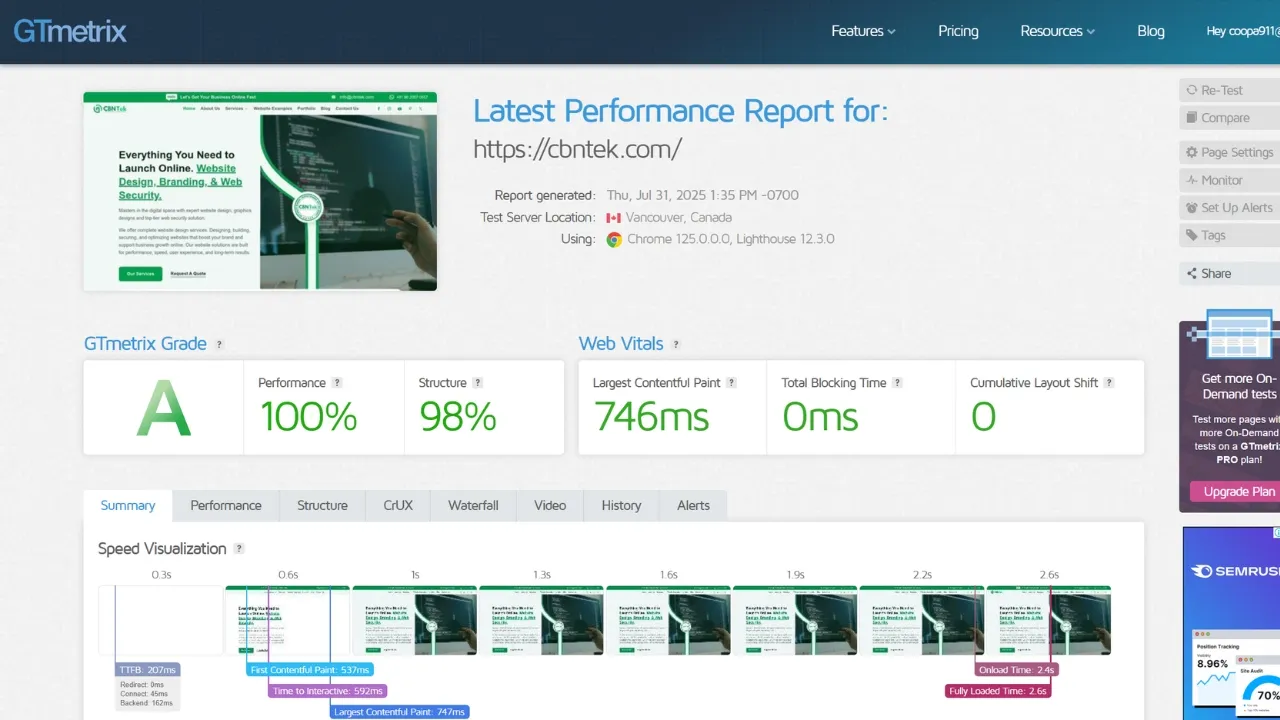Image resolution: width=1280 pixels, height=720 pixels.
Task: Expand the Features dropdown menu
Action: point(862,31)
